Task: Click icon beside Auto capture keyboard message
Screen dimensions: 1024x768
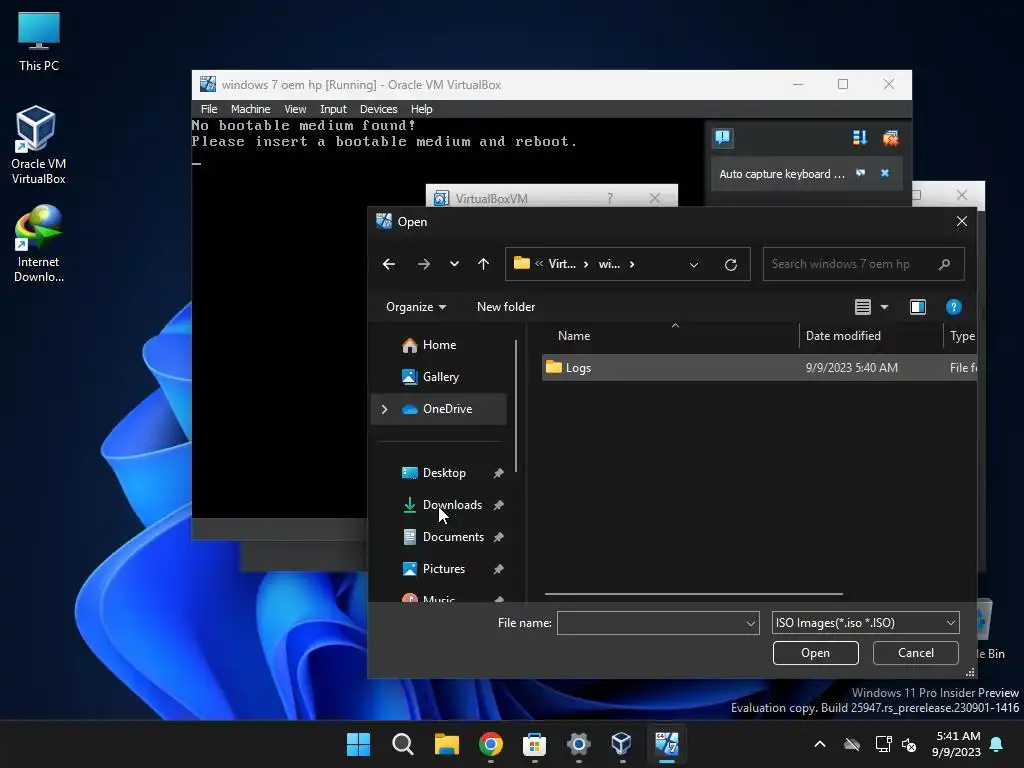Action: [x=861, y=173]
